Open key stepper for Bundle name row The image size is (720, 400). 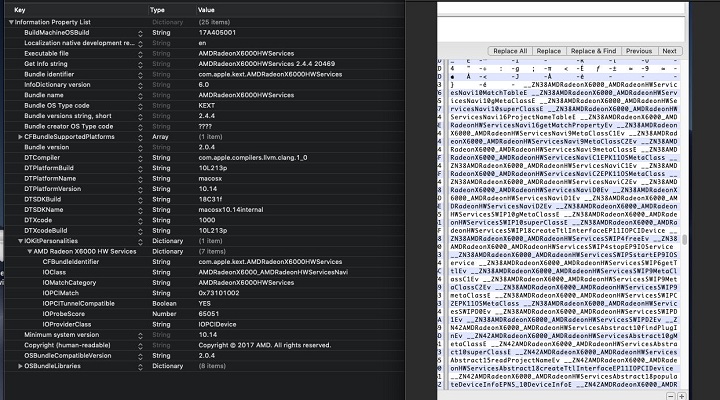click(x=140, y=96)
